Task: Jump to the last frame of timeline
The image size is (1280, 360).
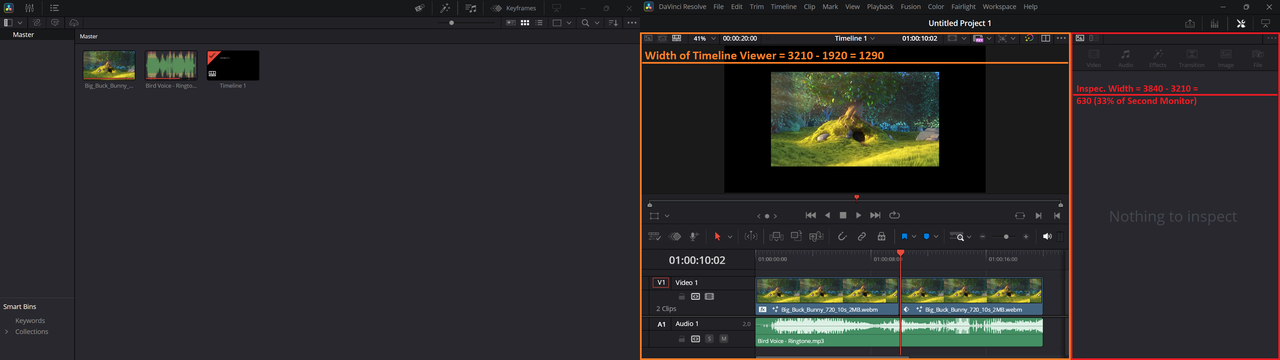Action: (x=875, y=215)
